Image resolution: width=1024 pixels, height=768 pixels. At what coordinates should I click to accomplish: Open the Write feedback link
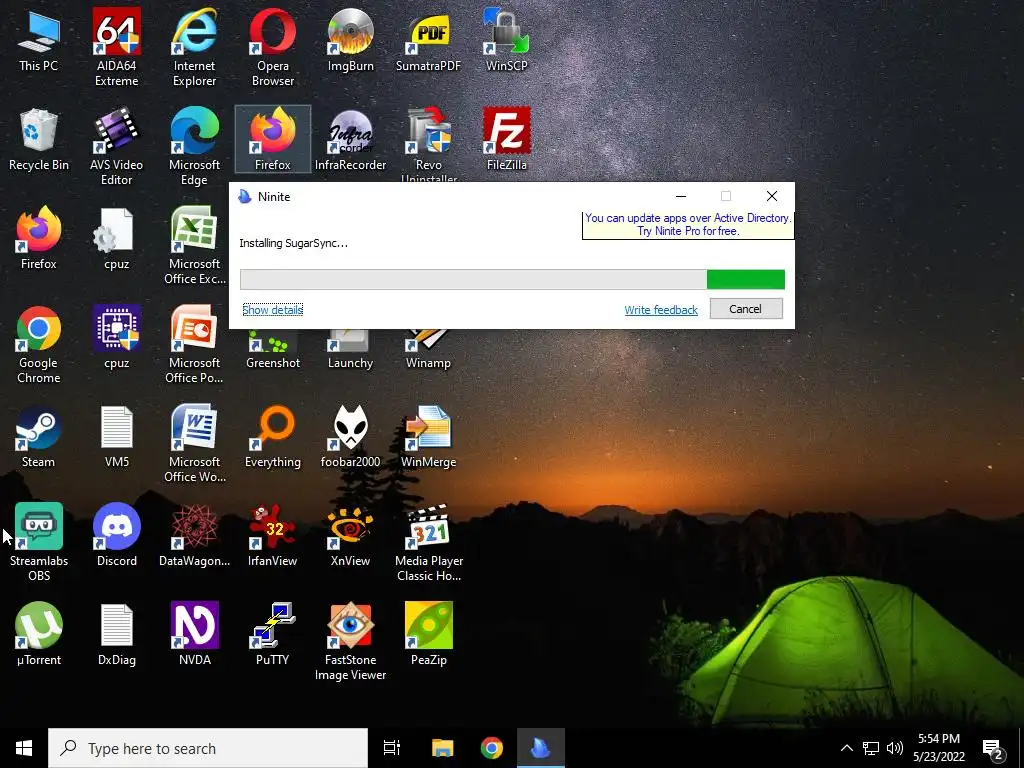(x=661, y=310)
